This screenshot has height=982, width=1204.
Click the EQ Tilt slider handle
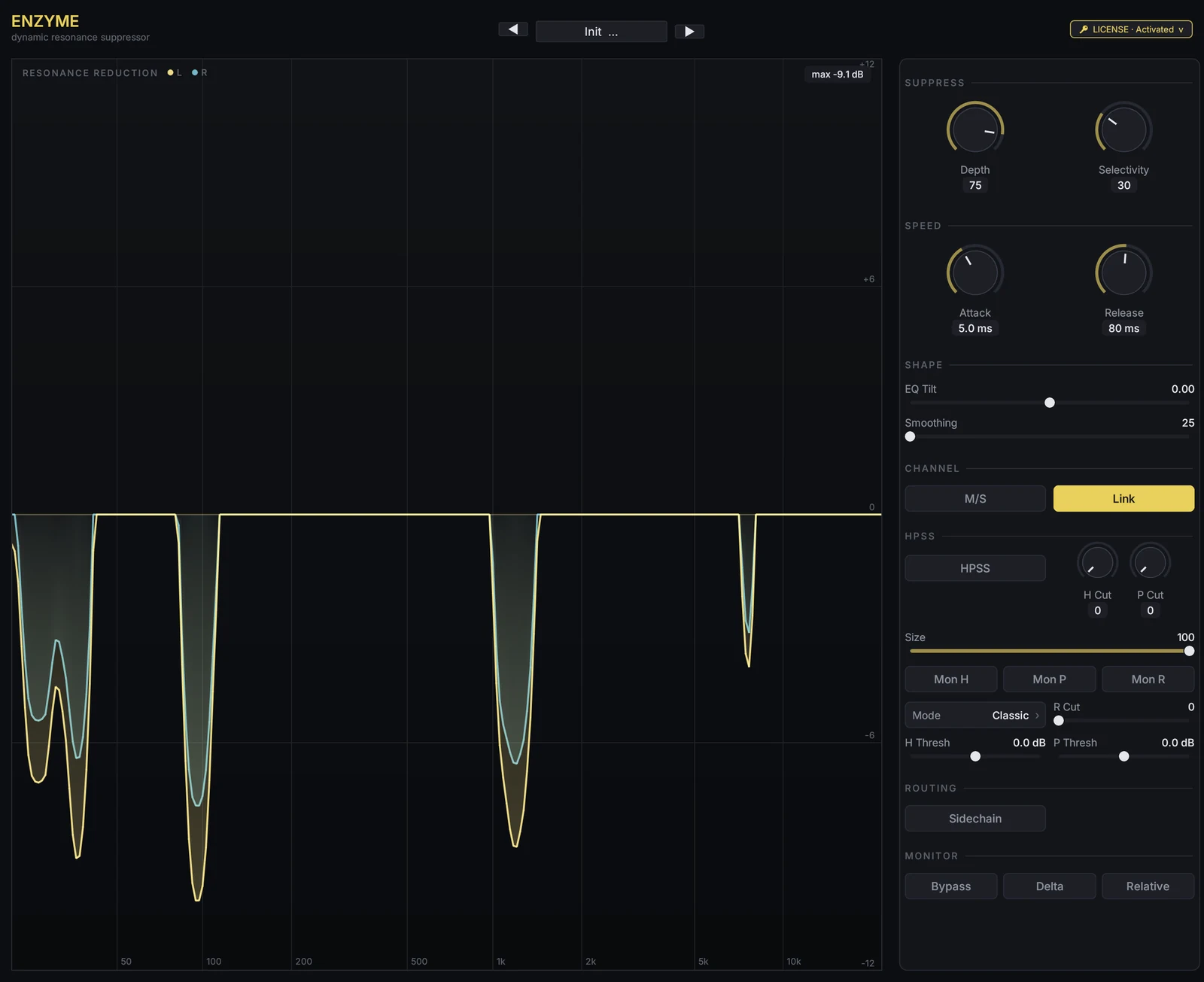point(1050,403)
